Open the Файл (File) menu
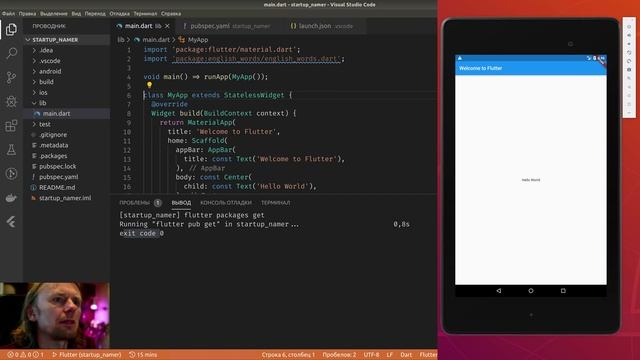 (x=8, y=13)
